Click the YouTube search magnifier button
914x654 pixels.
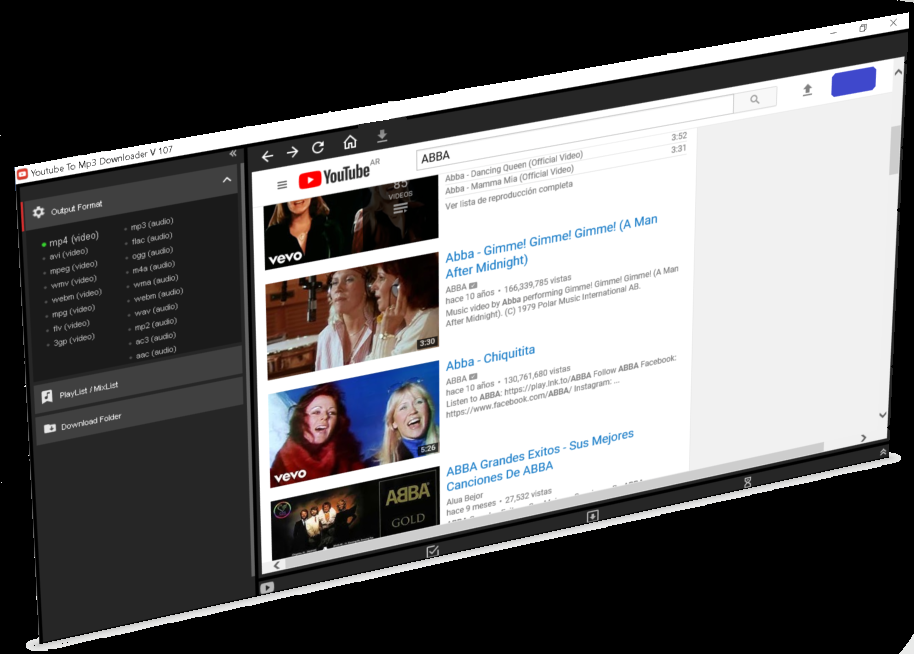point(755,99)
